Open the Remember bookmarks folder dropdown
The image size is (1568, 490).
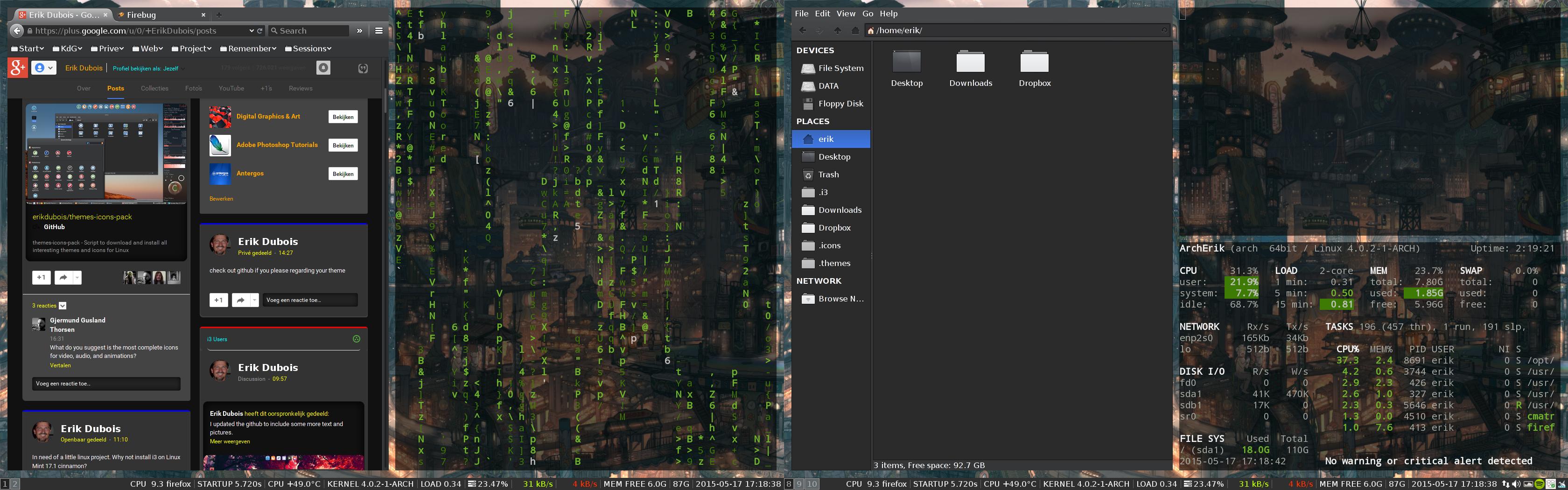click(248, 49)
